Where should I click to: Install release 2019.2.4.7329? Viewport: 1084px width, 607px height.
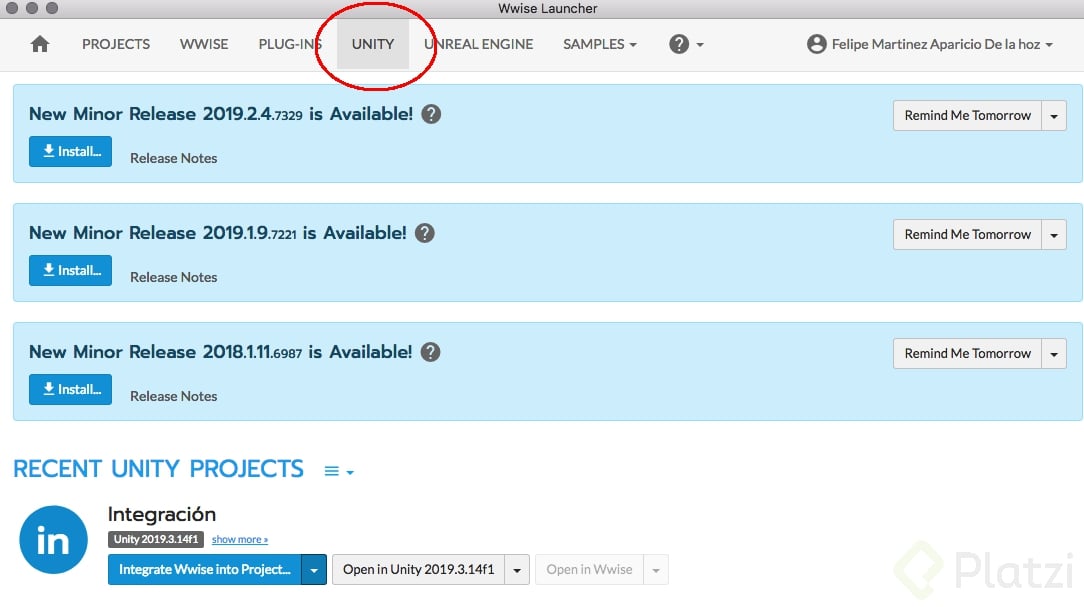click(71, 151)
